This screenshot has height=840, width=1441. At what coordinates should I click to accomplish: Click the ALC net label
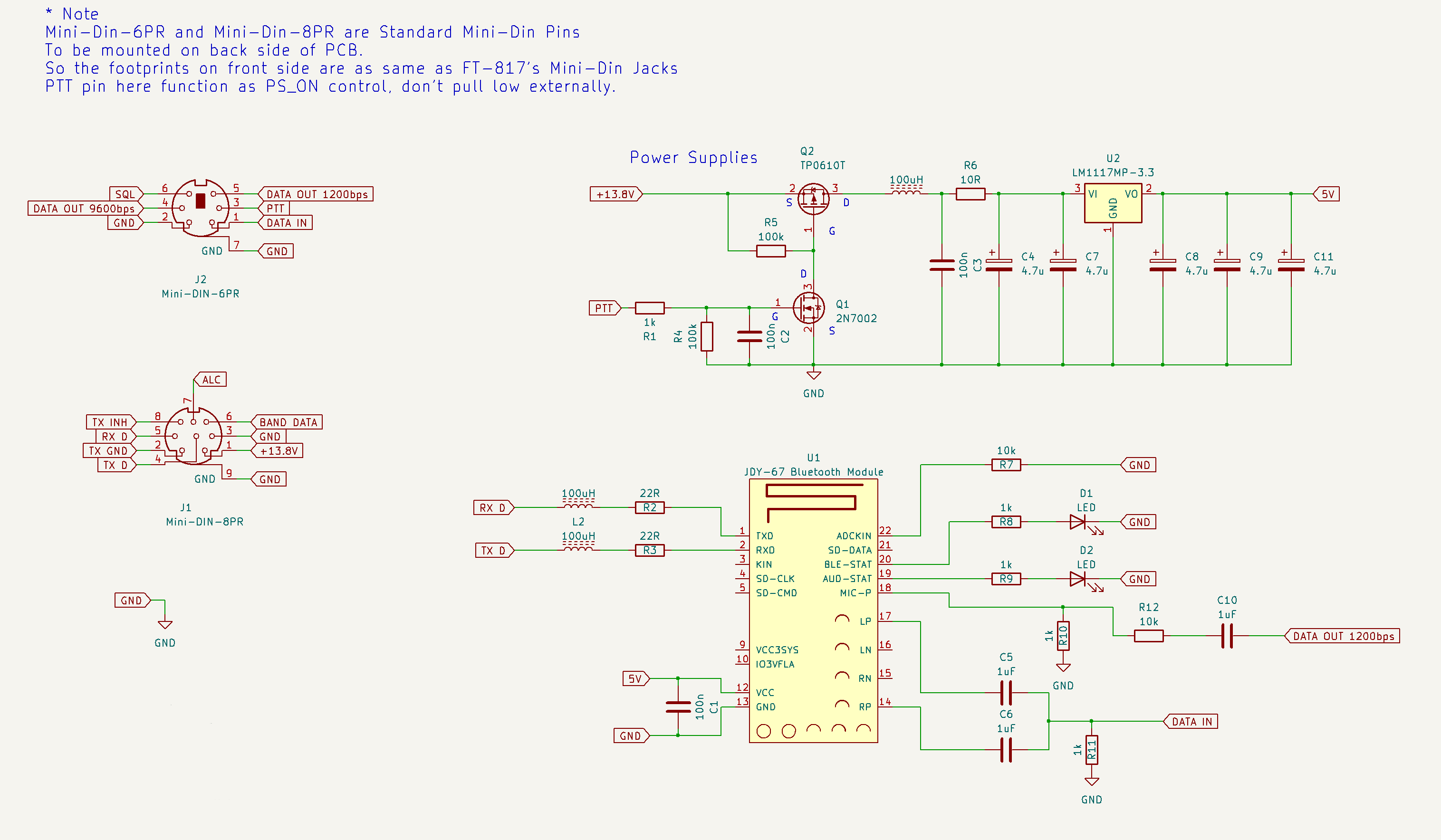tap(211, 379)
